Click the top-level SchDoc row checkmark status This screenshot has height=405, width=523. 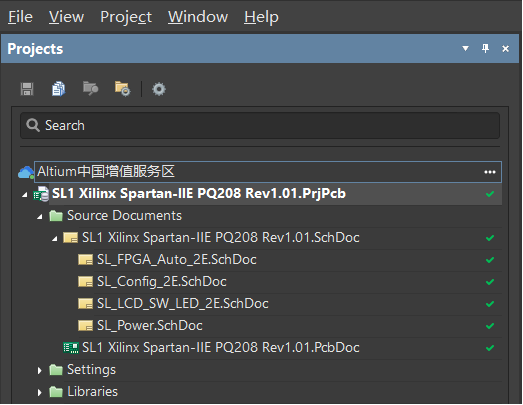[490, 238]
